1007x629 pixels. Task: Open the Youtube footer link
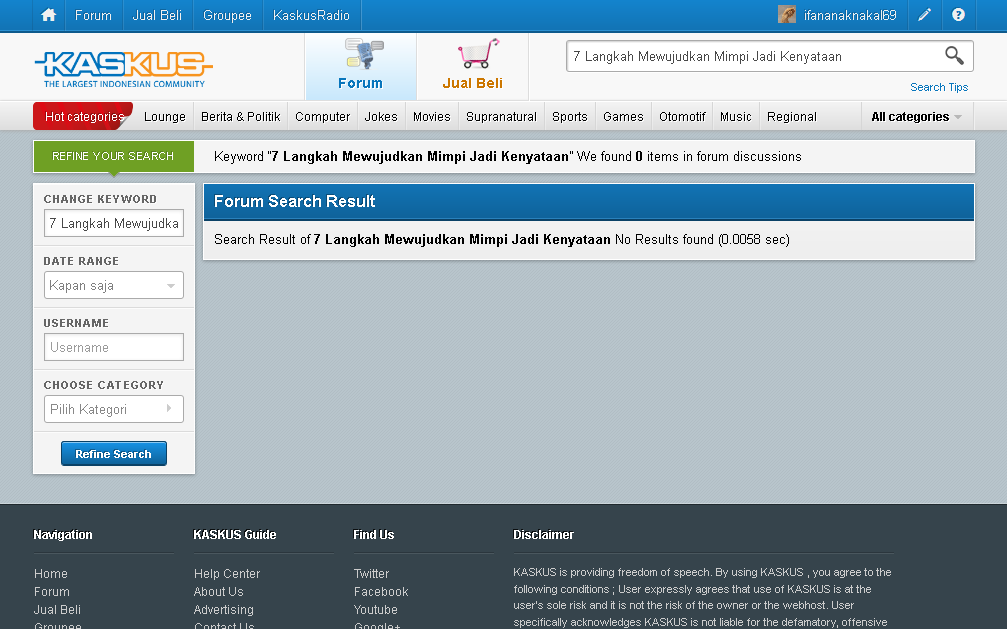click(376, 610)
